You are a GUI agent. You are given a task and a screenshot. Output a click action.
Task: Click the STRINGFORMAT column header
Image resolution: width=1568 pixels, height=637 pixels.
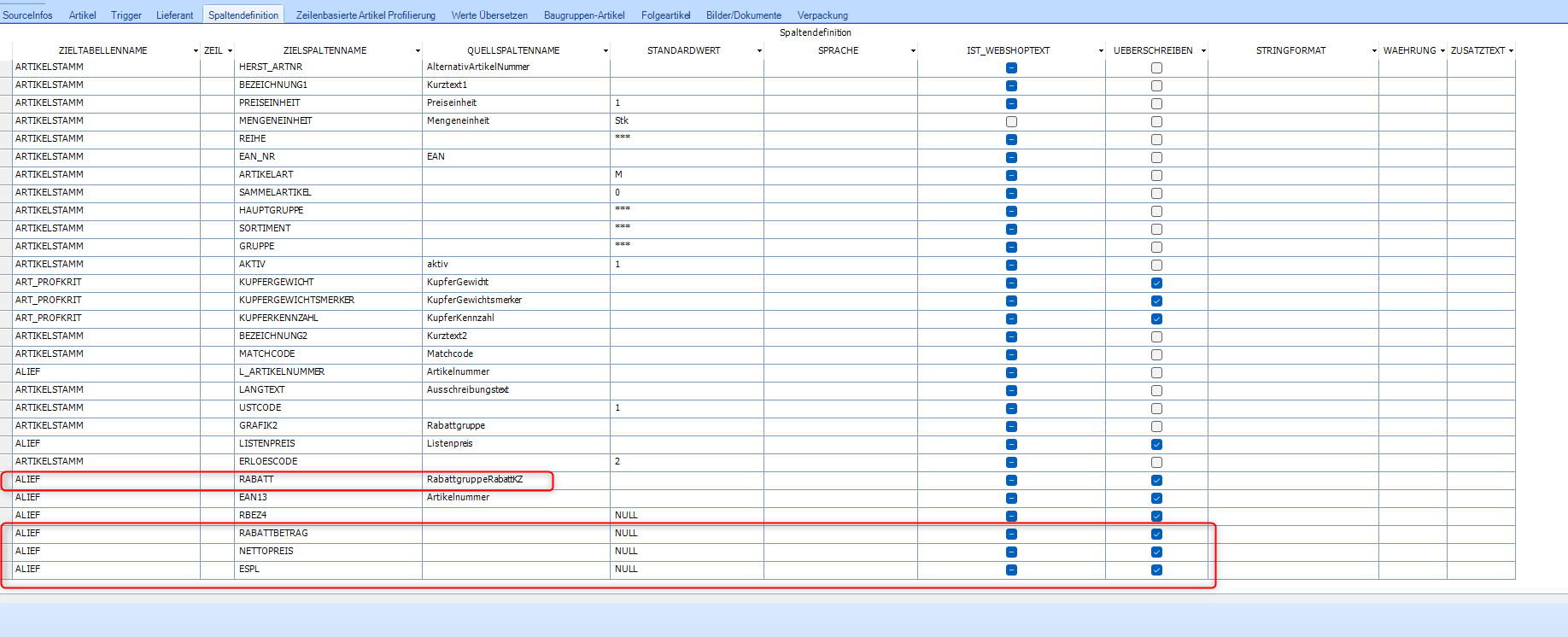[1290, 51]
